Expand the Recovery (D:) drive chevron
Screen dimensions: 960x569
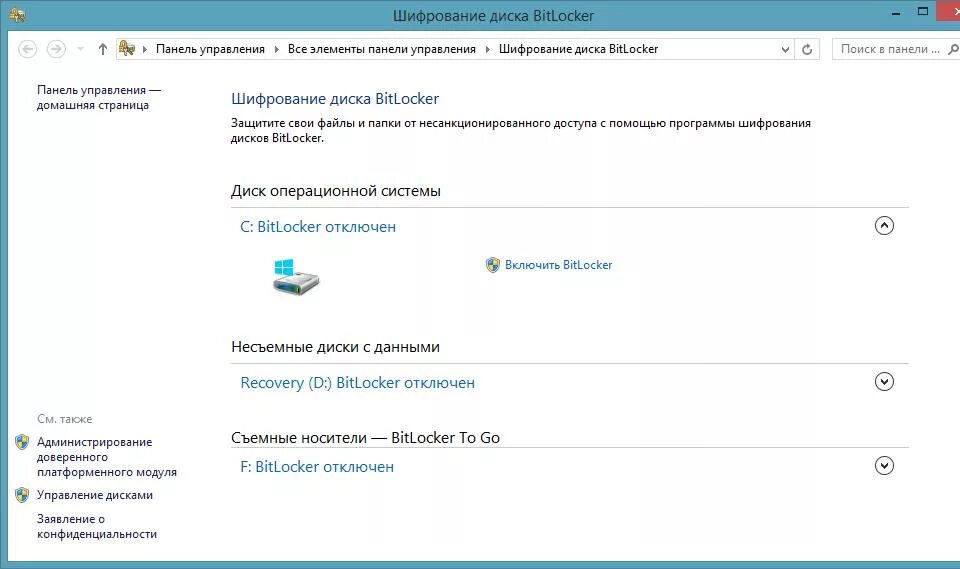[x=884, y=382]
